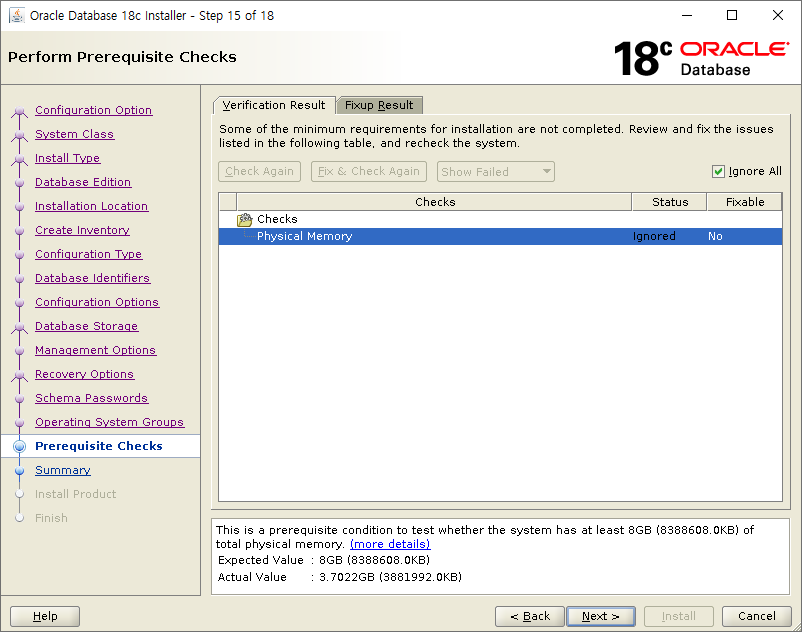
Task: Click the Summary step bullet icon
Action: pyautogui.click(x=19, y=470)
